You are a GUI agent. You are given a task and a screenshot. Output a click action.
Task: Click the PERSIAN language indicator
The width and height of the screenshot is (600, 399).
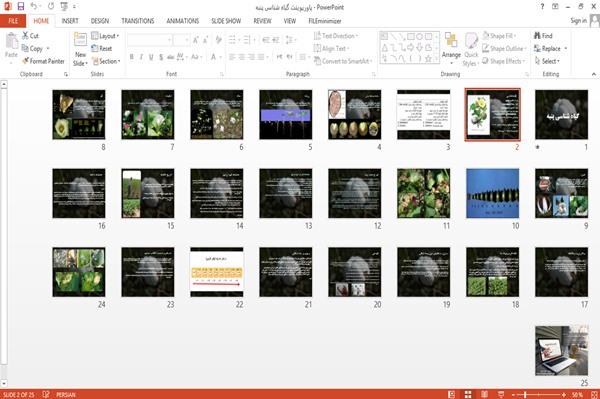pyautogui.click(x=65, y=394)
